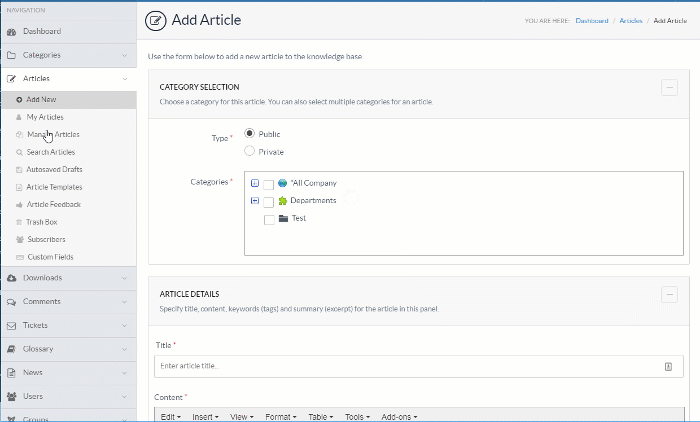The height and width of the screenshot is (422, 700).
Task: Collapse the Category Selection panel
Action: pyautogui.click(x=669, y=88)
